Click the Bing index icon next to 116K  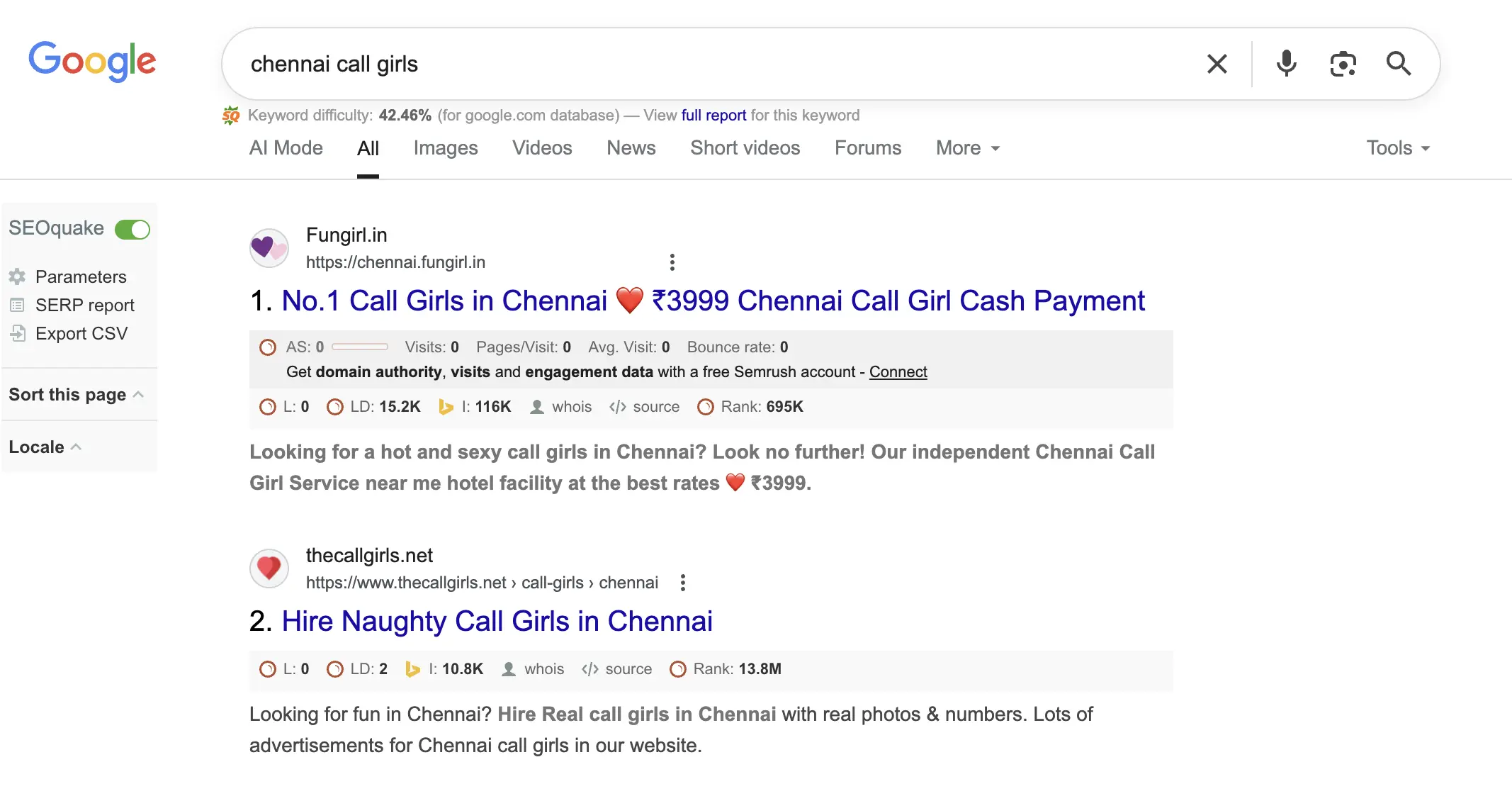446,407
